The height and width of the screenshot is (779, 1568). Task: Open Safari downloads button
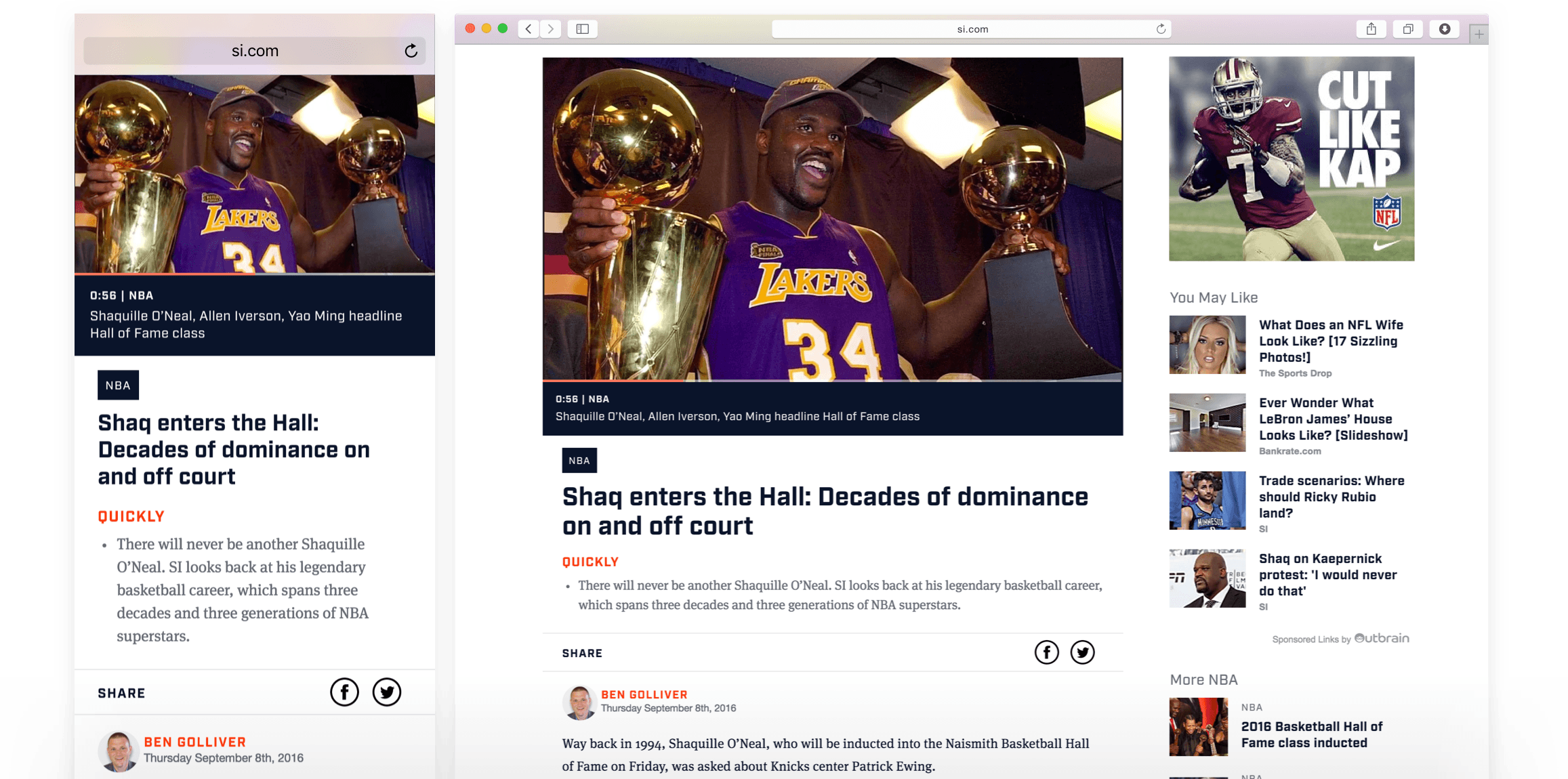coord(1445,28)
